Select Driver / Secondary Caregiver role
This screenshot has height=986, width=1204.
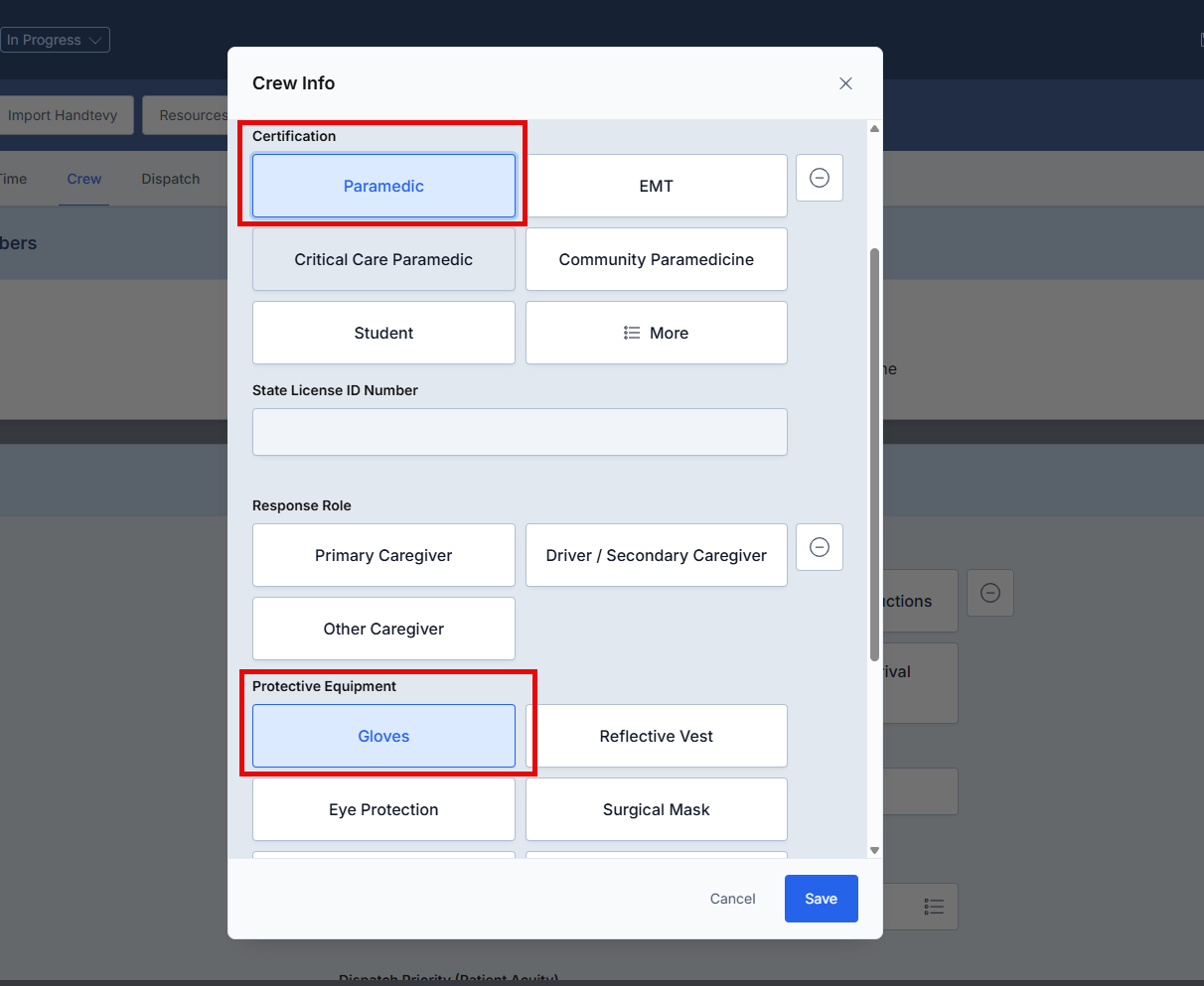pyautogui.click(x=656, y=555)
